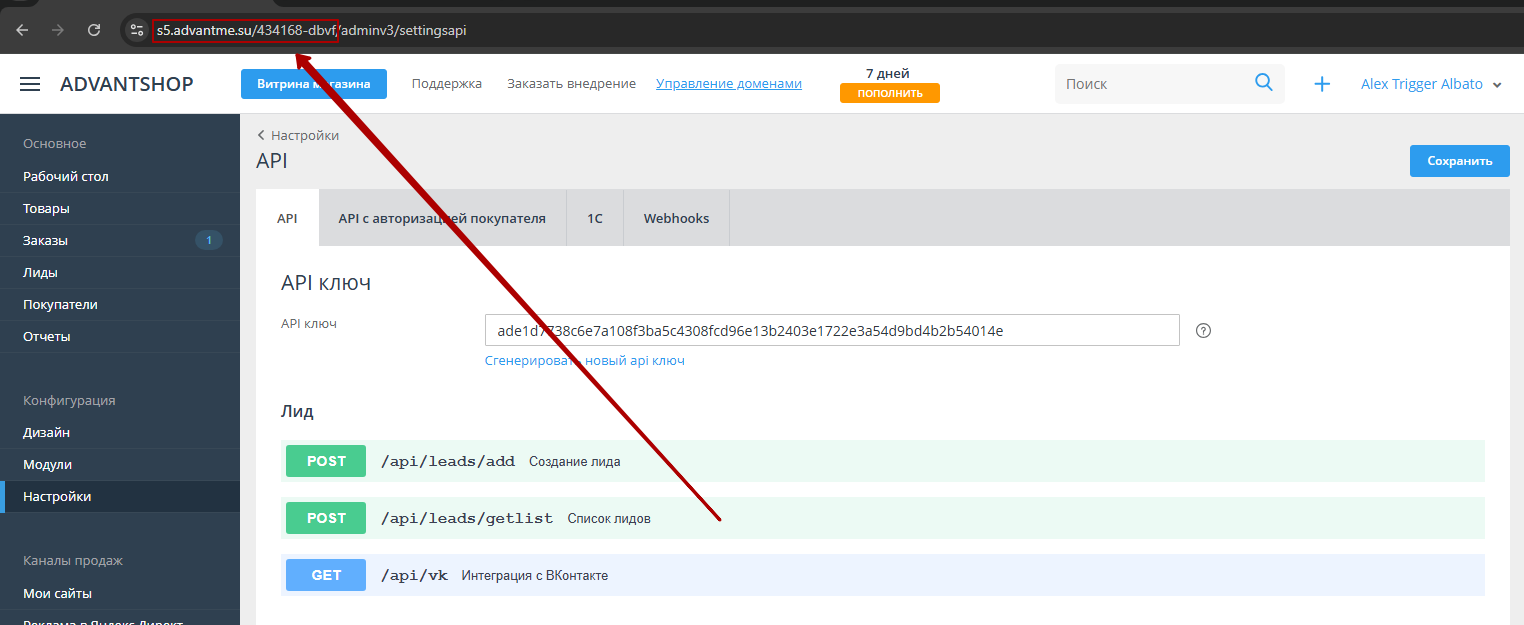Open the hamburger menu next to ADVANTSHOP
This screenshot has width=1524, height=625.
coord(30,85)
